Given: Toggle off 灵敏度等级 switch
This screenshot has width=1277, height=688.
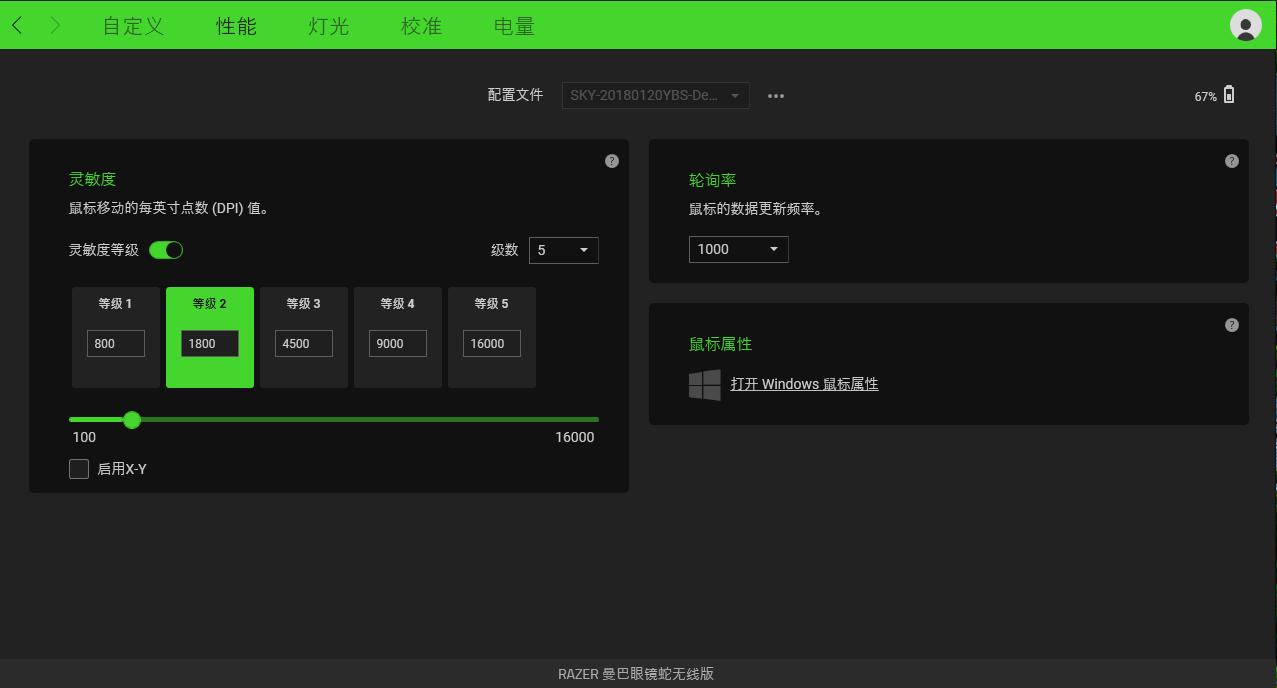Looking at the screenshot, I should click(x=166, y=249).
